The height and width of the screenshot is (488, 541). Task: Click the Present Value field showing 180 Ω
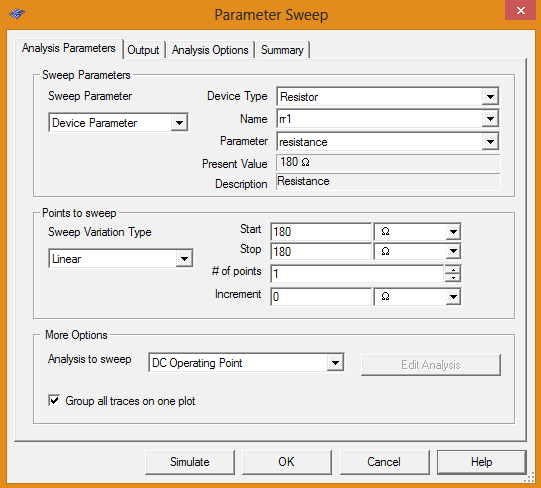point(388,162)
